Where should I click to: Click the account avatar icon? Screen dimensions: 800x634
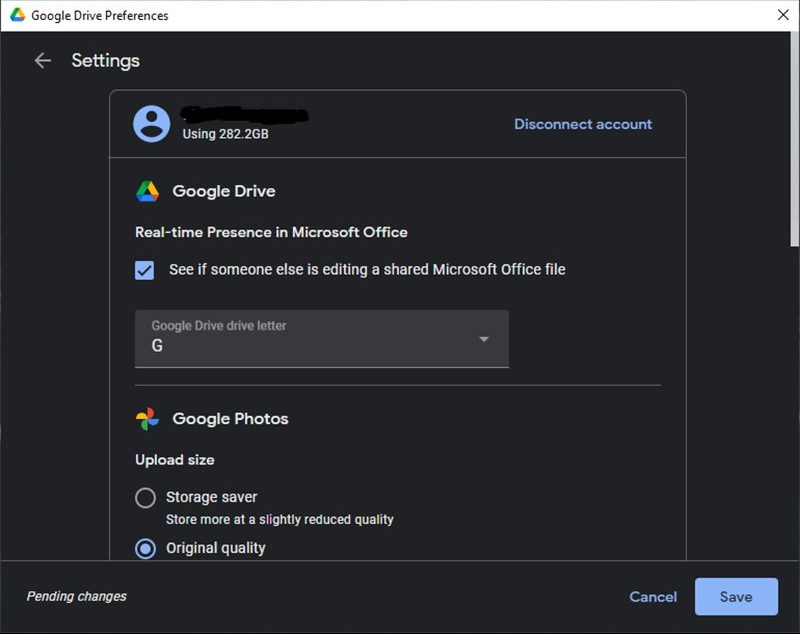[152, 123]
